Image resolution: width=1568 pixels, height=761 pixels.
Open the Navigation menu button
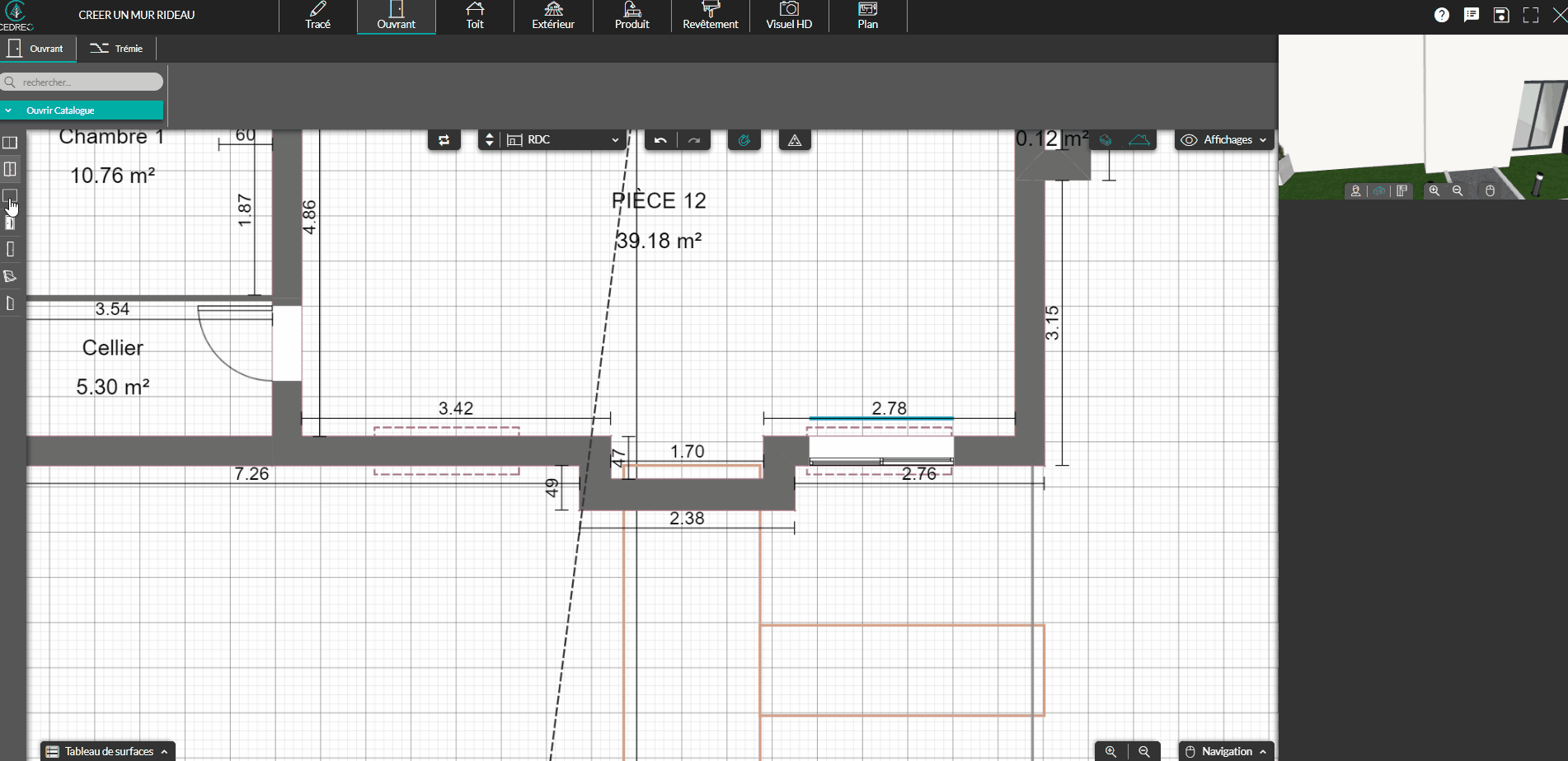pos(1226,751)
